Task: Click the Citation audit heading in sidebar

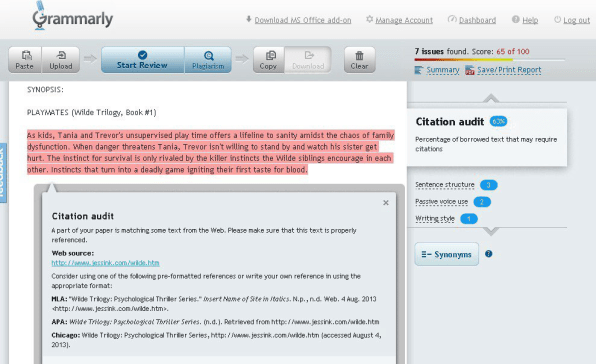Action: tap(450, 122)
